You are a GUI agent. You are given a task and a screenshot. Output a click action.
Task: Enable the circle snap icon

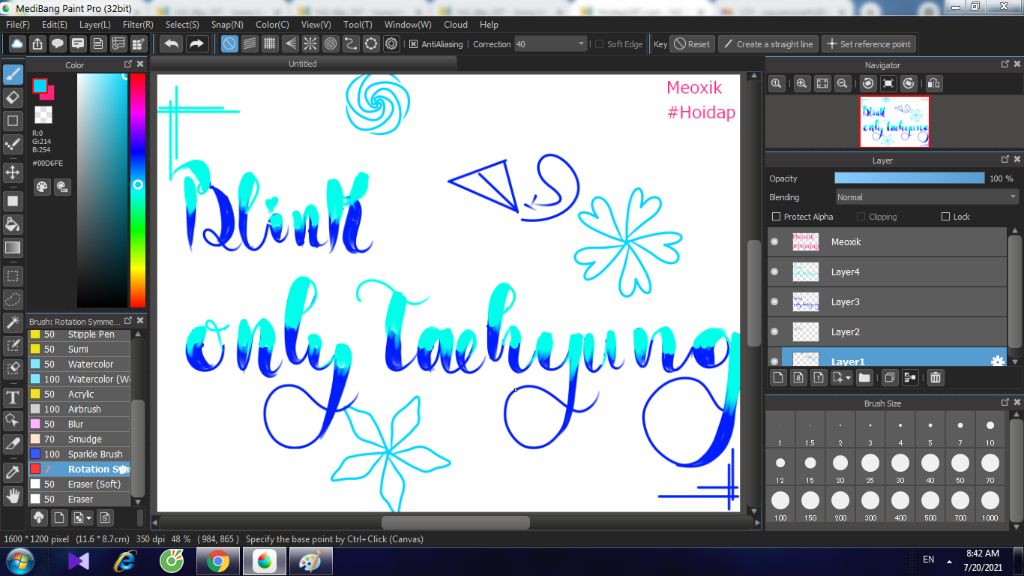[330, 44]
